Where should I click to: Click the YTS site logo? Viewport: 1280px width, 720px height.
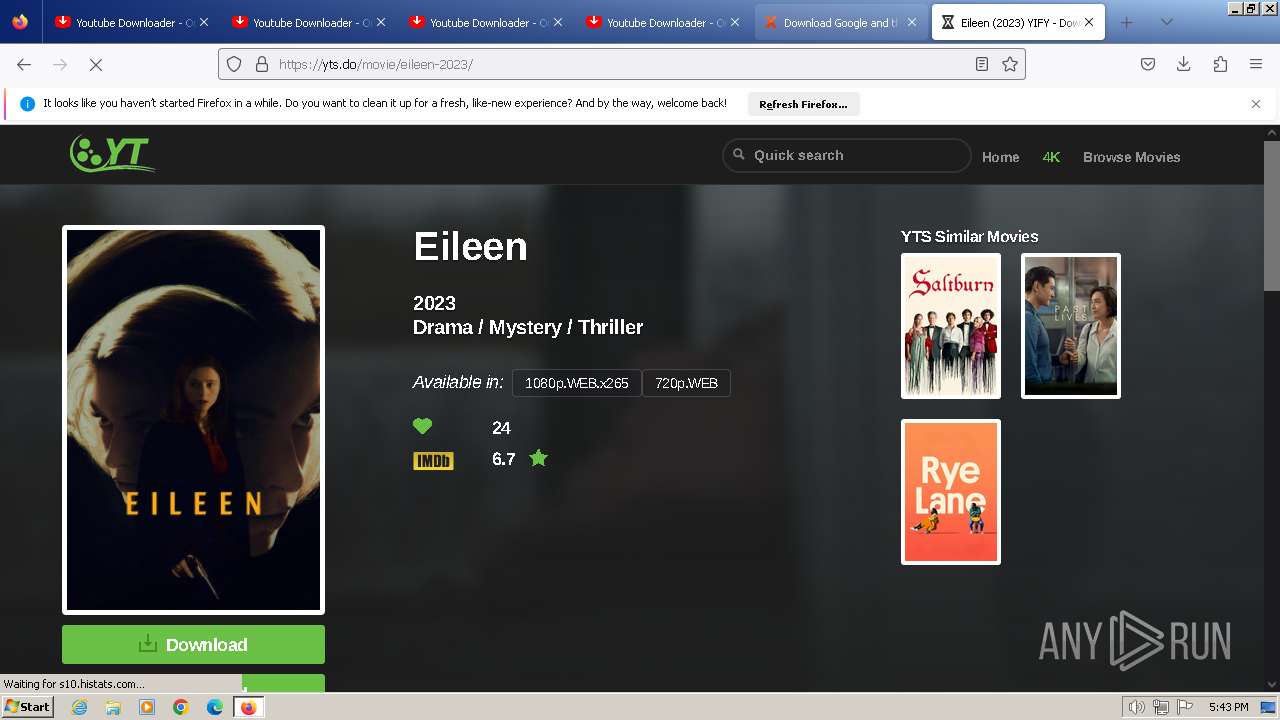[x=112, y=153]
